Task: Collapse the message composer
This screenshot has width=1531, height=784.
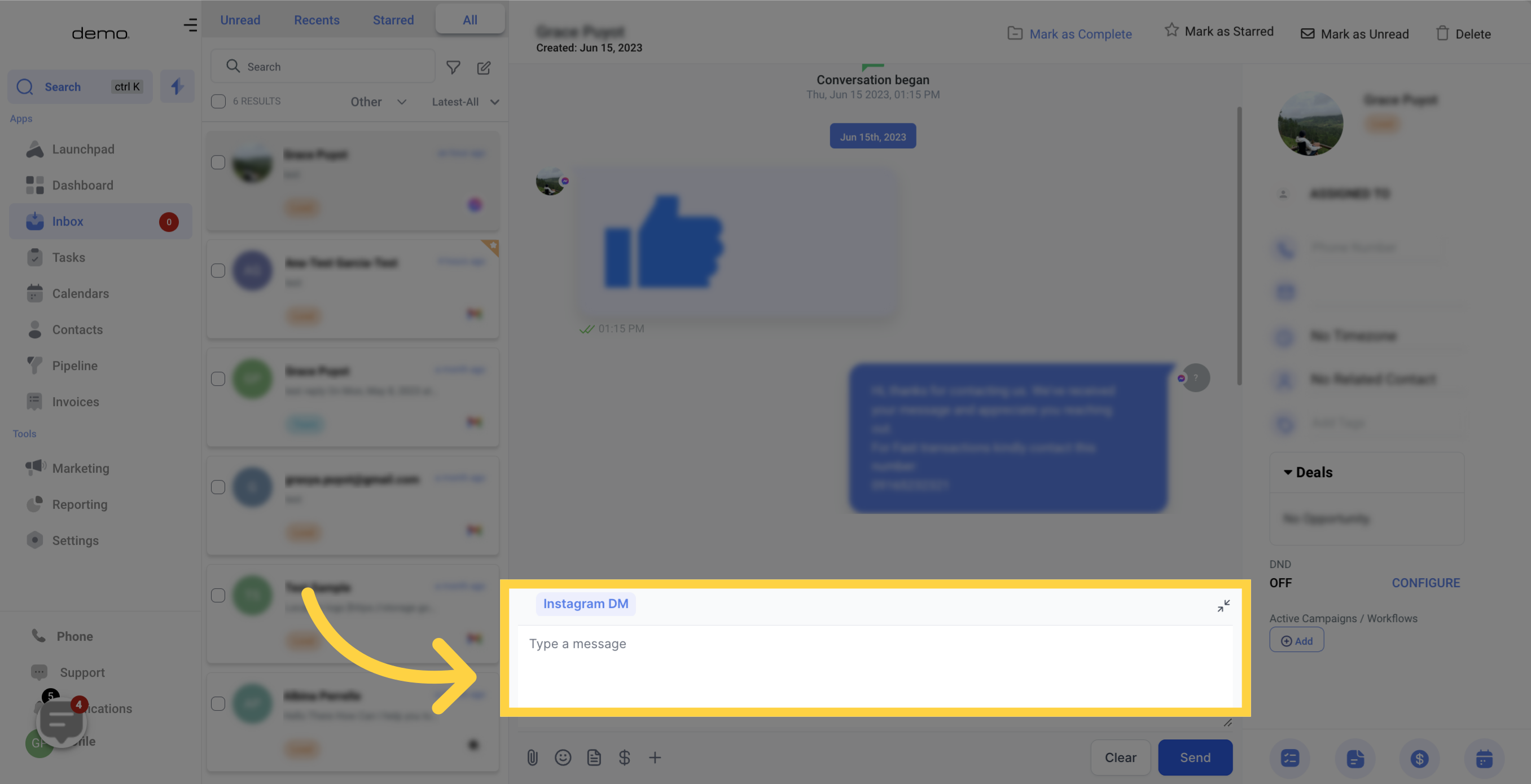Action: [1223, 606]
